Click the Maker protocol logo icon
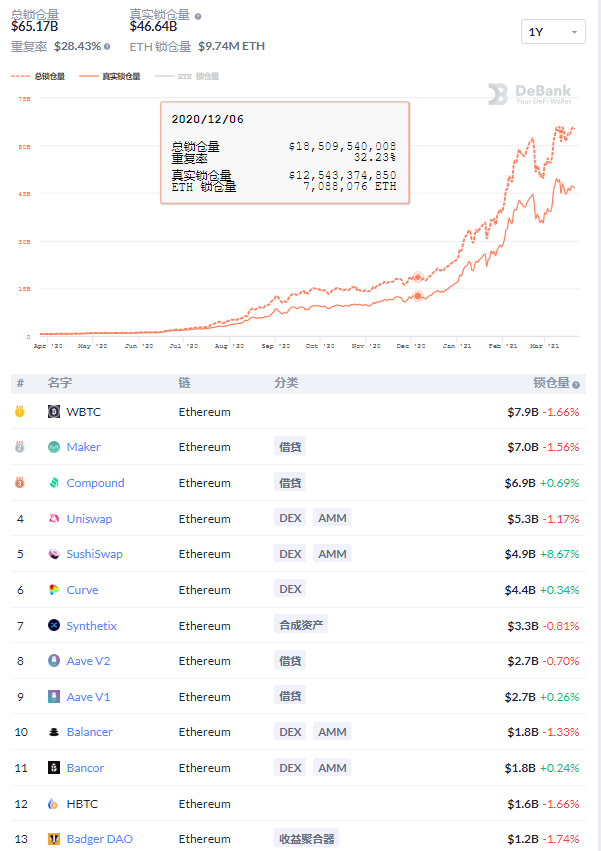 pyautogui.click(x=54, y=447)
